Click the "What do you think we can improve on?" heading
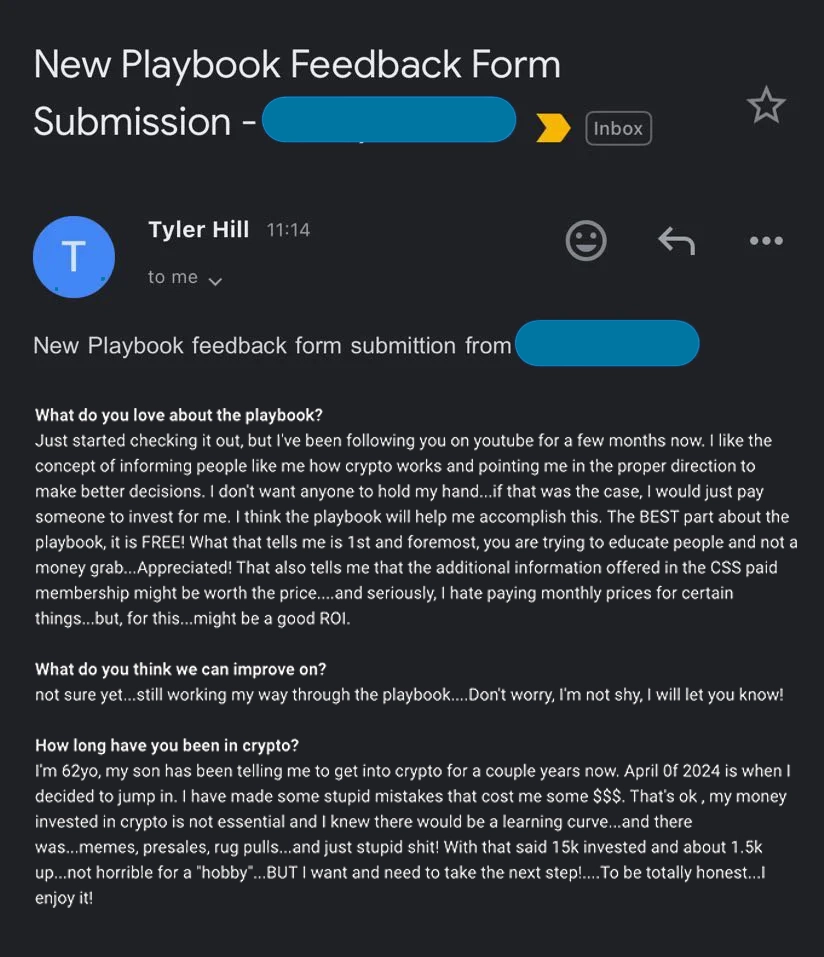Screen dimensions: 824x957 [x=180, y=669]
